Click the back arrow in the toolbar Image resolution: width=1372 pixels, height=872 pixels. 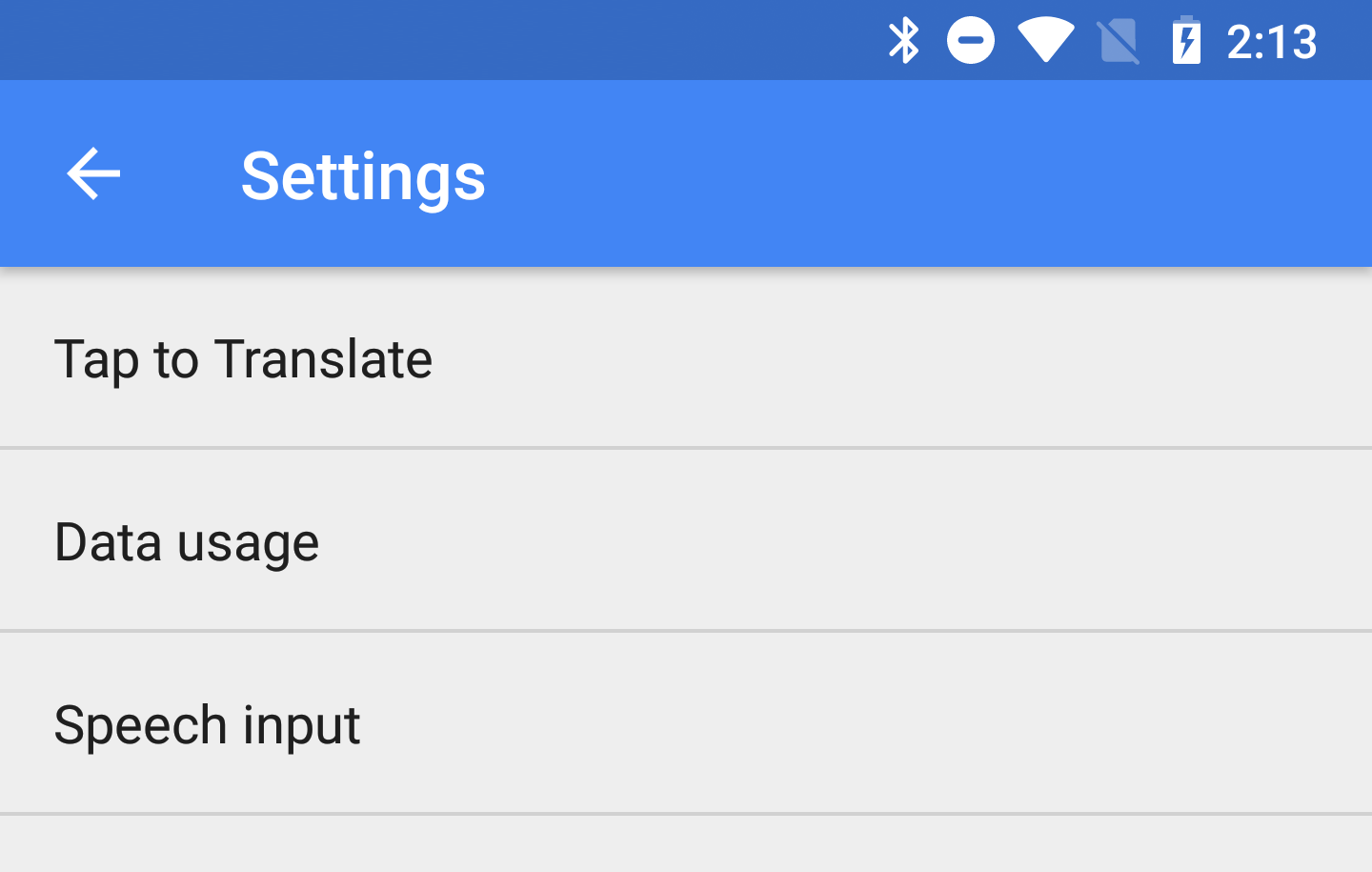[92, 172]
